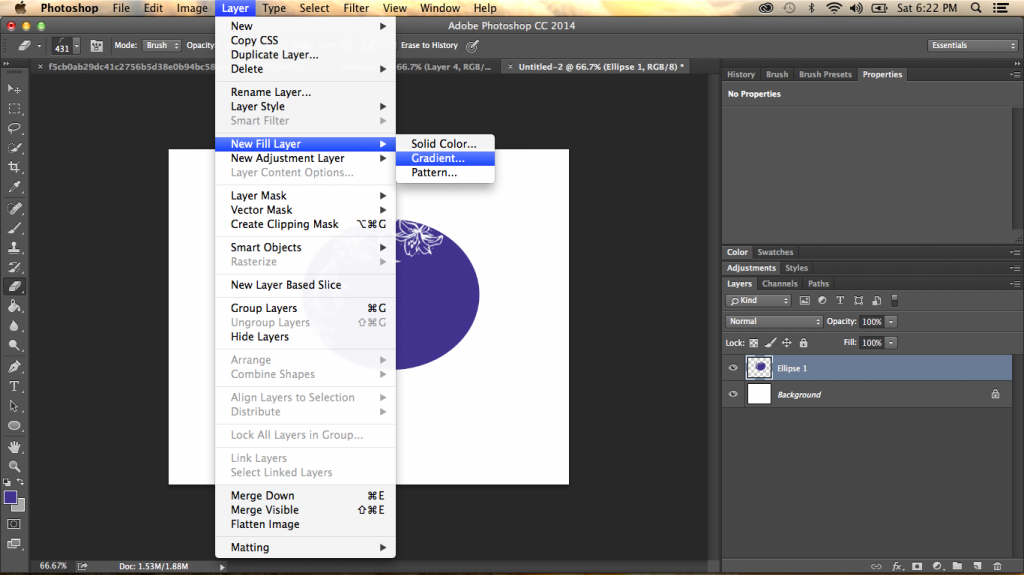This screenshot has height=575, width=1024.
Task: Click the background color swatch
Action: click(x=20, y=506)
